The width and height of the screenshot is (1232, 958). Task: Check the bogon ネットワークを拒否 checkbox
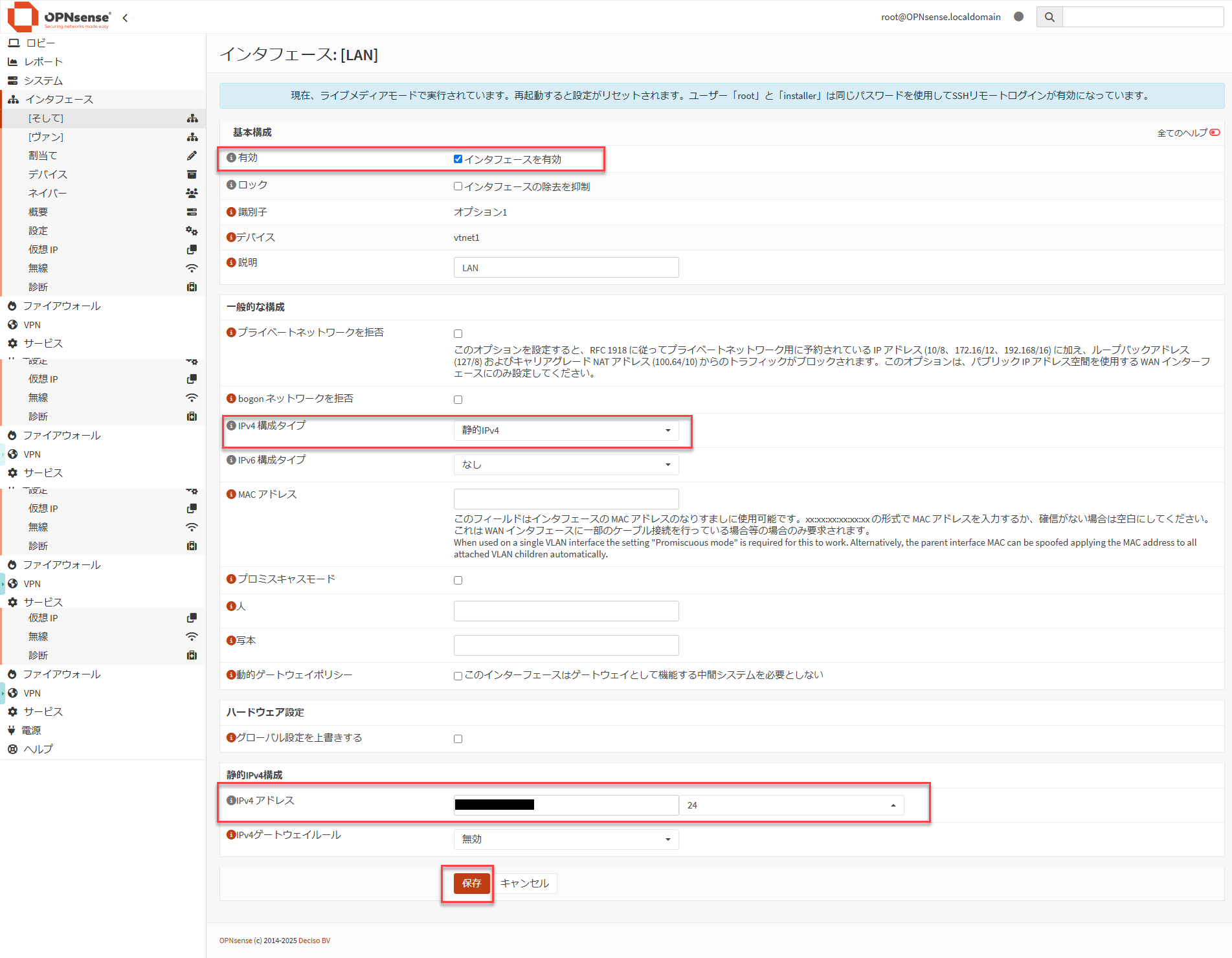click(x=458, y=400)
